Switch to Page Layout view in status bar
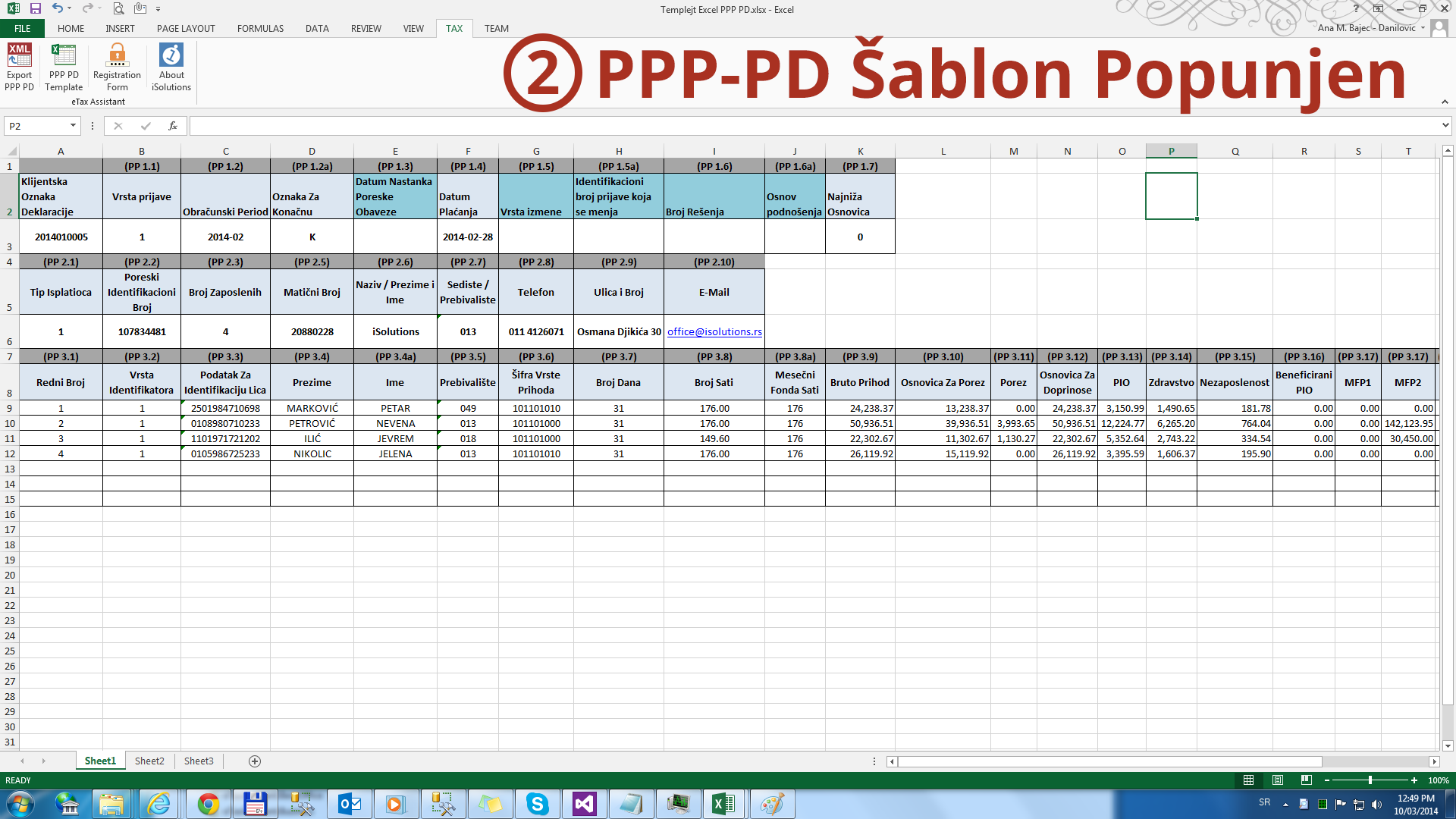1456x819 pixels. [1277, 780]
